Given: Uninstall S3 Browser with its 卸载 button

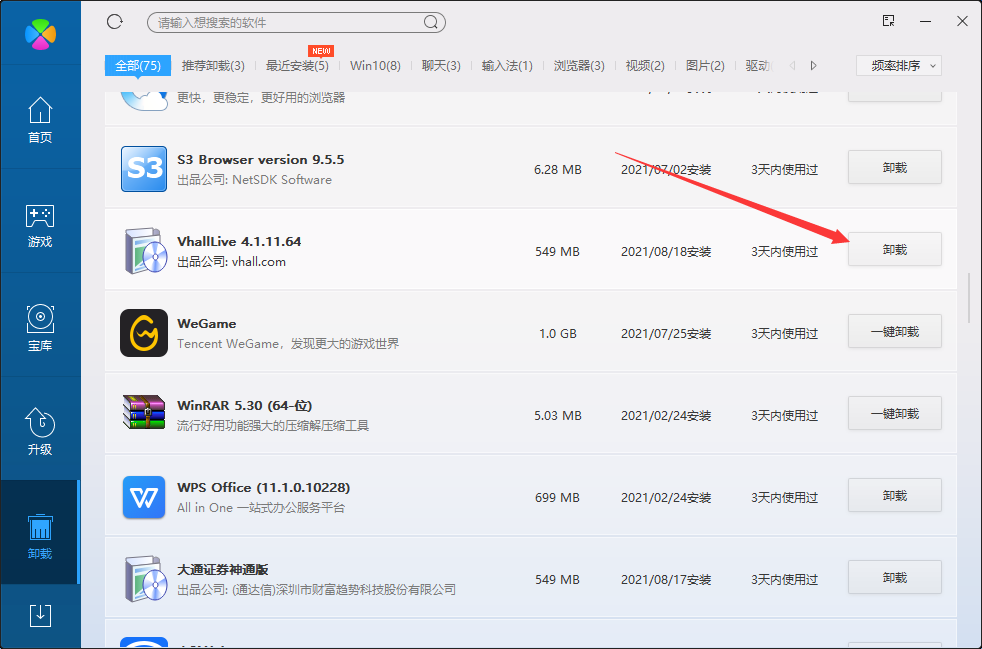Looking at the screenshot, I should point(895,167).
